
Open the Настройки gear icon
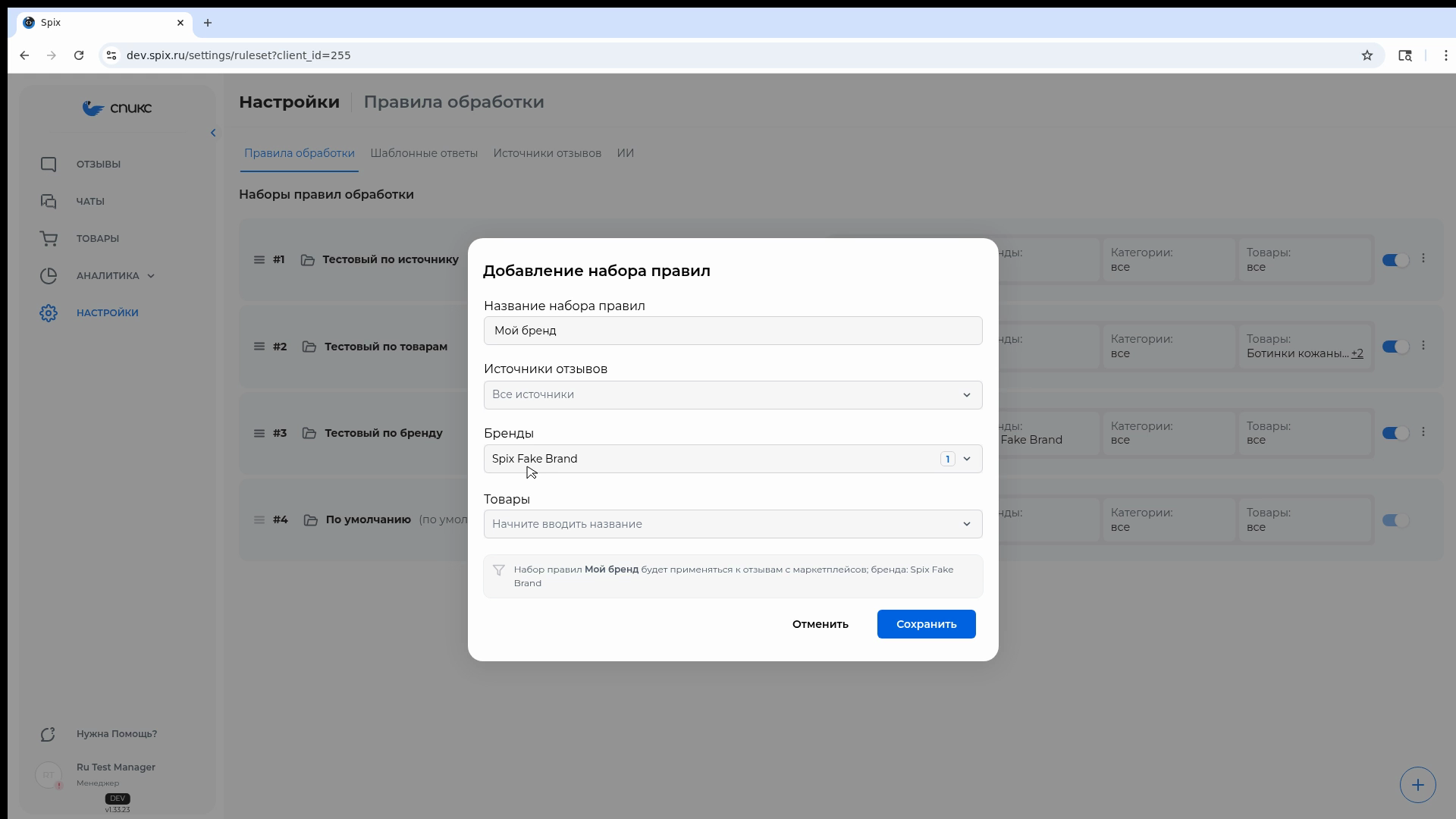[49, 313]
